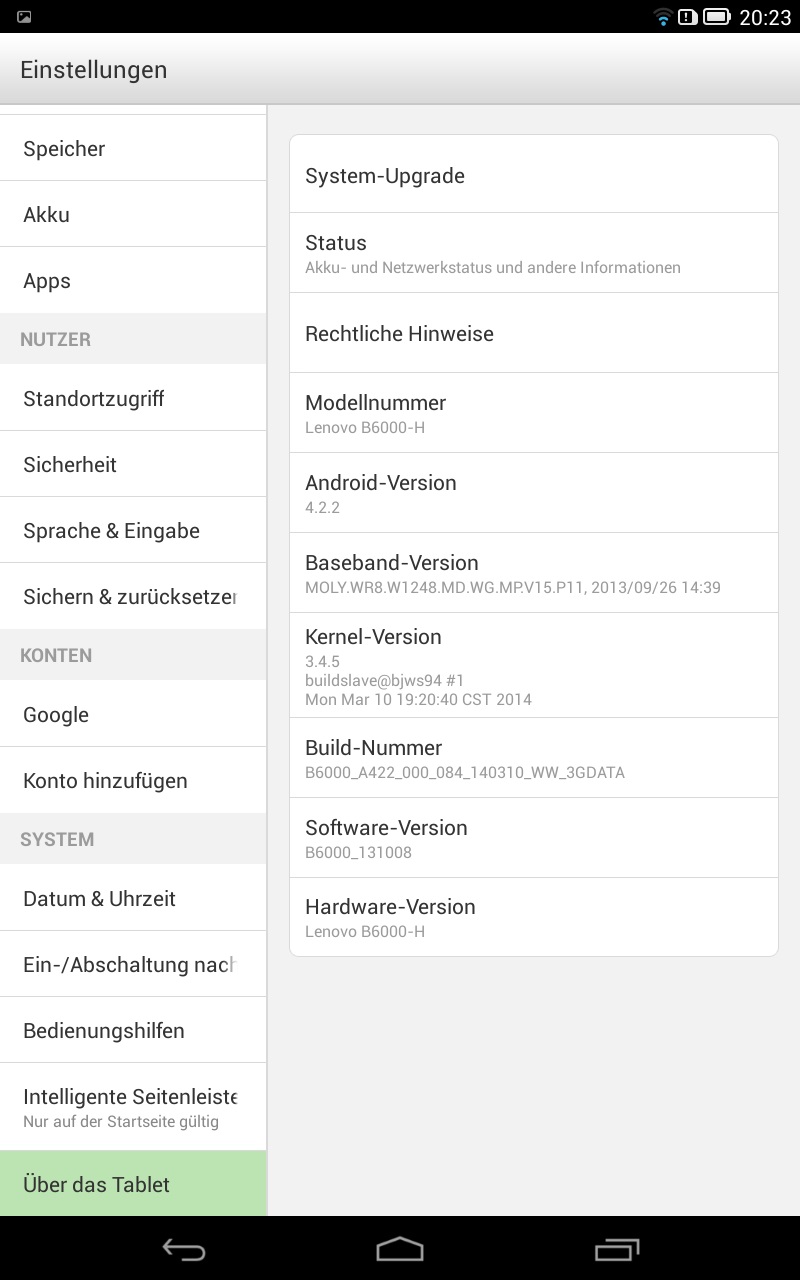Tap the SIM alert status icon

pos(687,17)
